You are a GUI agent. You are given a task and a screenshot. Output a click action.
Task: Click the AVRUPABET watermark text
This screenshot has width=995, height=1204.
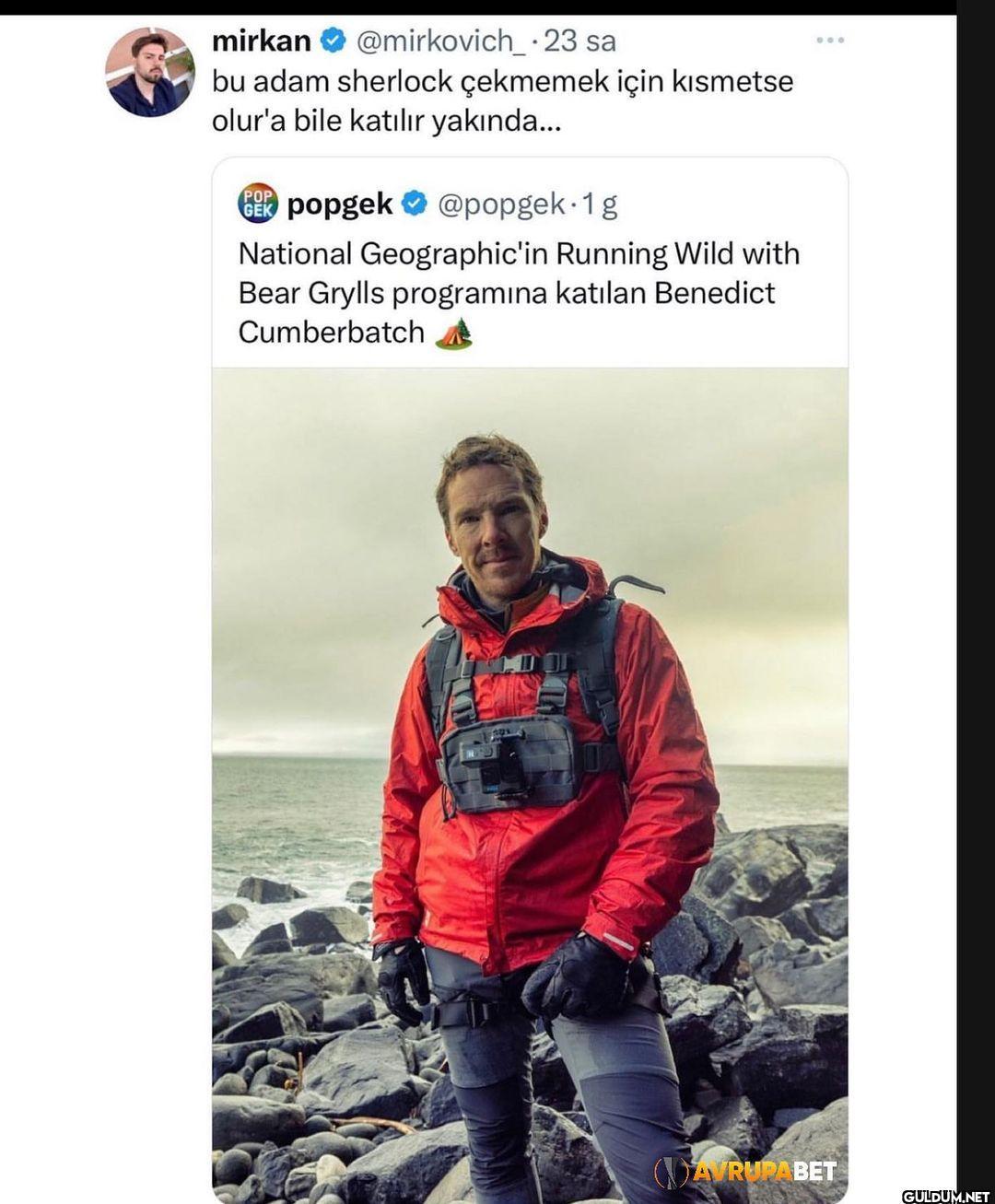(764, 1171)
